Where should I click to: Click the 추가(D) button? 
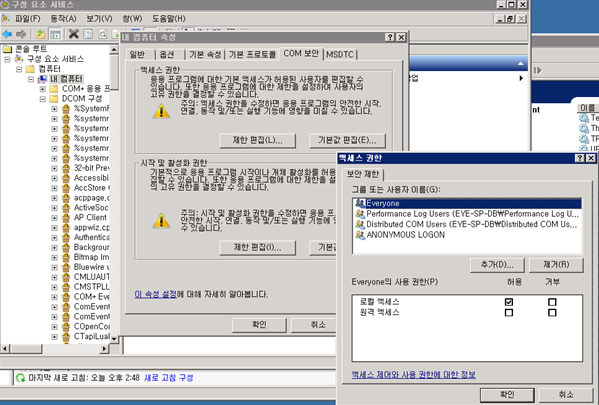tap(497, 265)
